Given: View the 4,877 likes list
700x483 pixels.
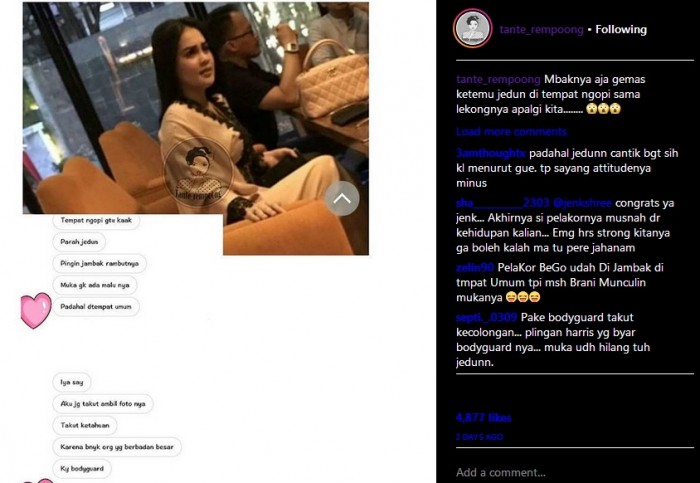Looking at the screenshot, I should [x=483, y=418].
